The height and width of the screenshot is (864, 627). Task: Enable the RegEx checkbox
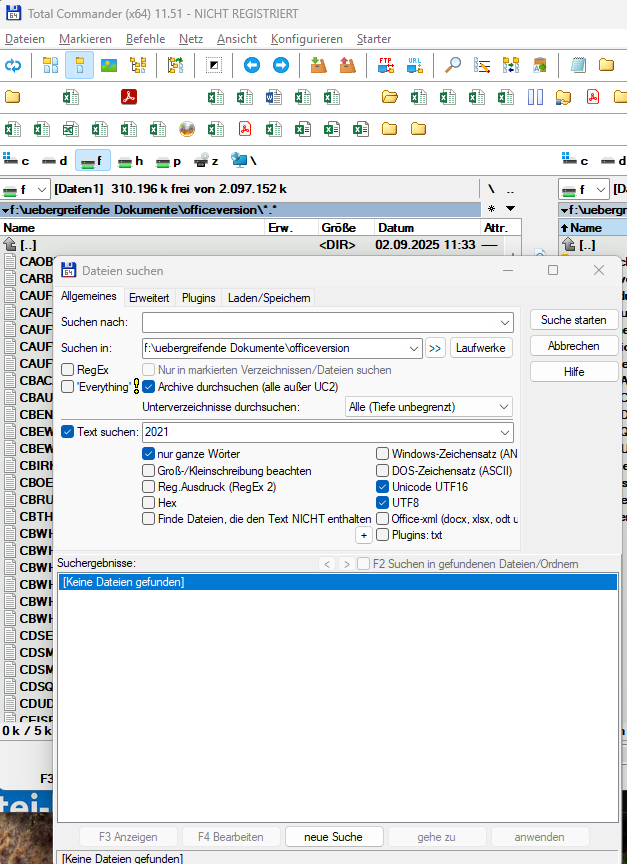click(68, 370)
